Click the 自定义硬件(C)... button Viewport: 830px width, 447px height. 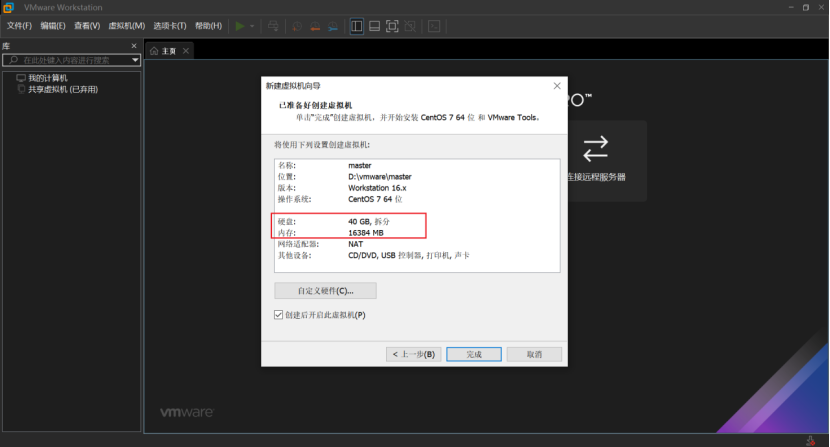326,291
